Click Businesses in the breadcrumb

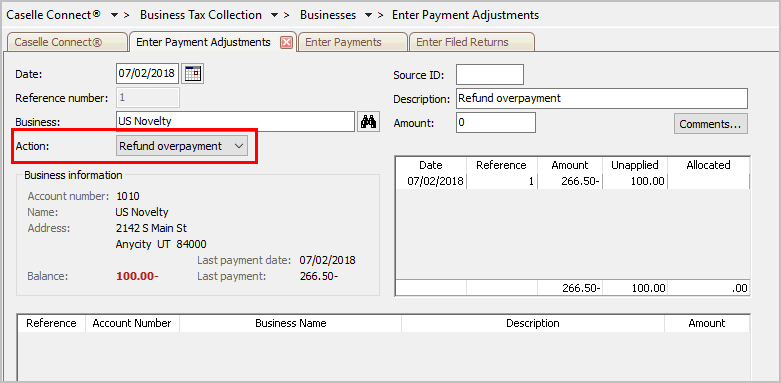[328, 15]
